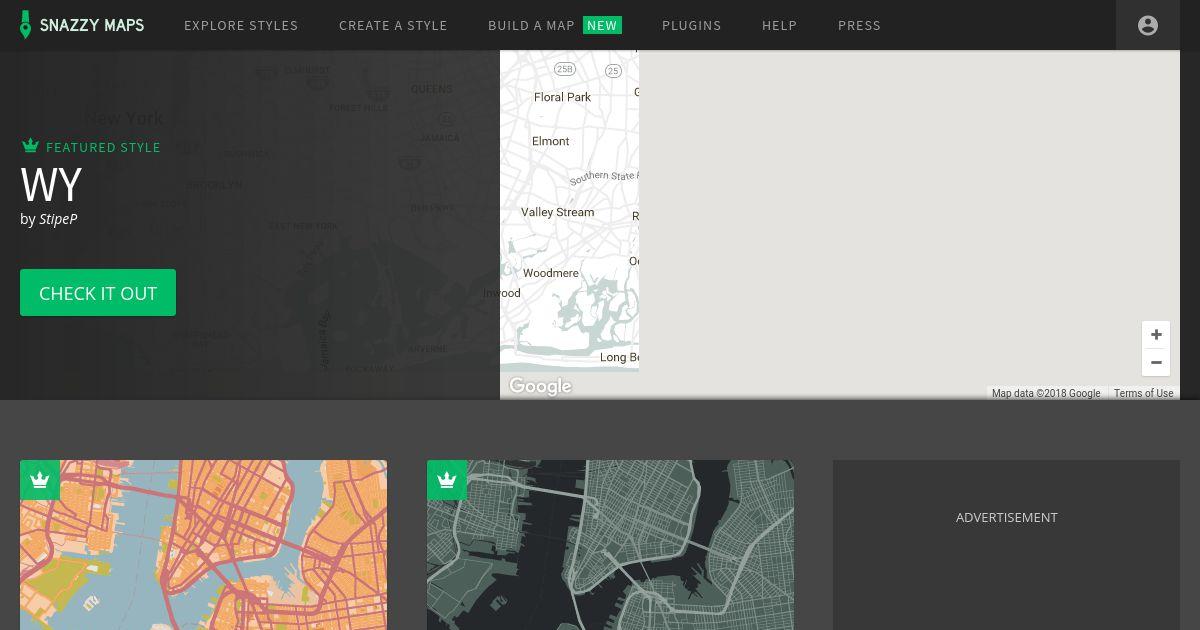
Task: Click the Google logo on the map
Action: coord(540,386)
